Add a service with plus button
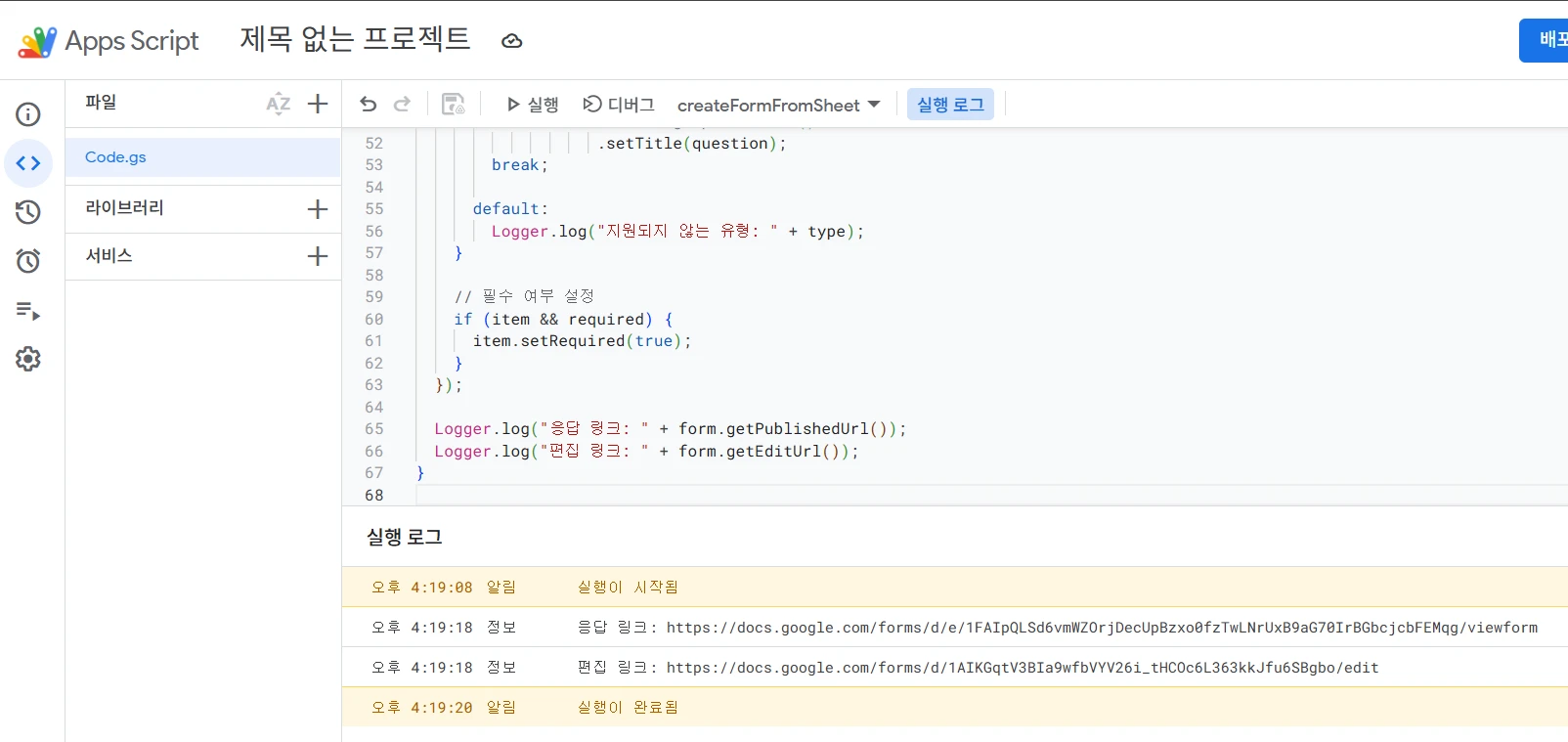 [318, 256]
